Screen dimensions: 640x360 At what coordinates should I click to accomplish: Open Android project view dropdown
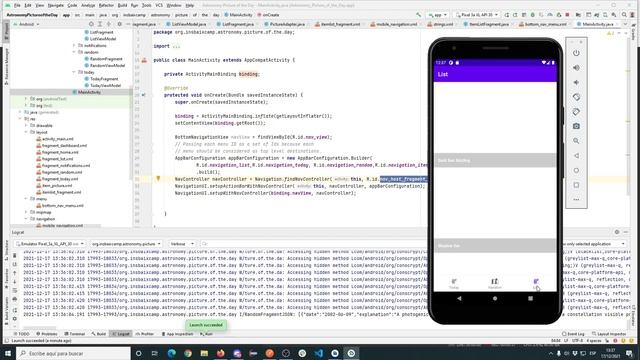[27, 24]
